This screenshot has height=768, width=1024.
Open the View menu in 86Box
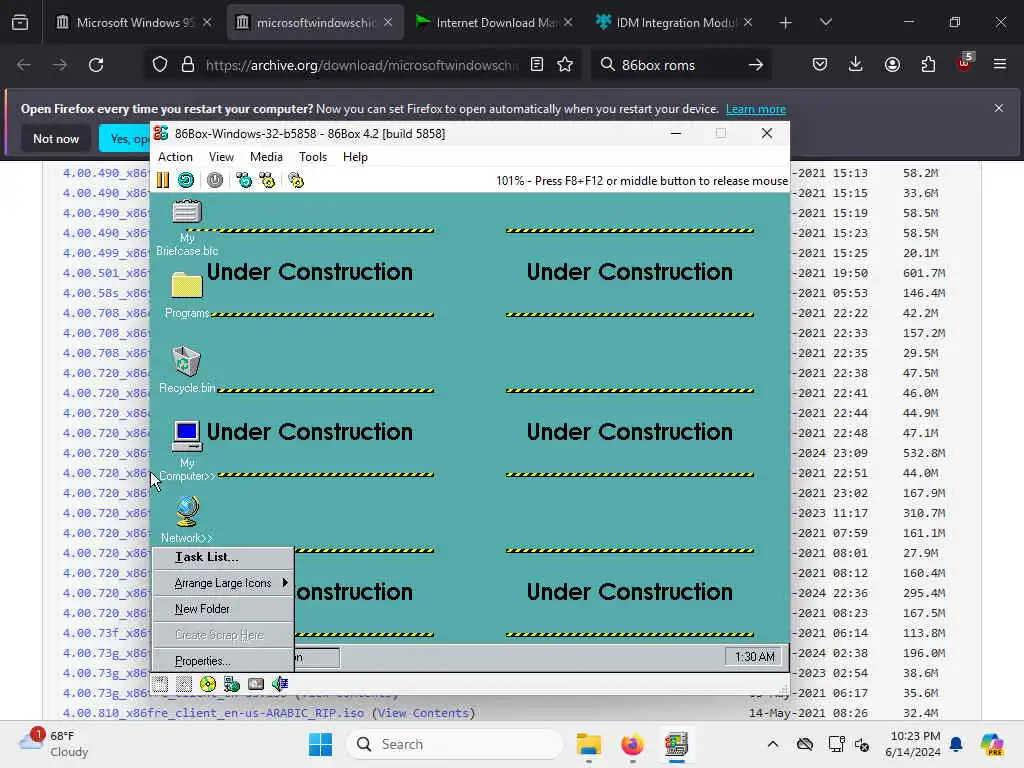click(221, 157)
